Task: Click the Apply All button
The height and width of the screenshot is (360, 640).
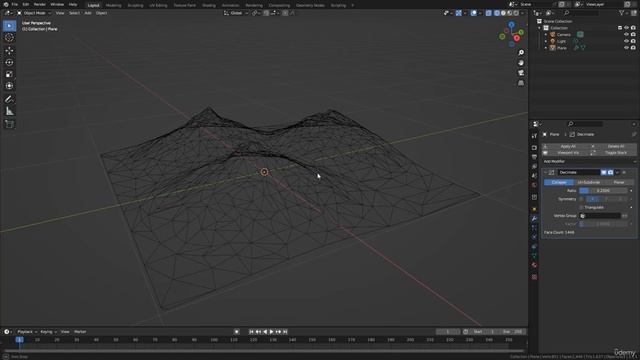Action: click(x=565, y=146)
